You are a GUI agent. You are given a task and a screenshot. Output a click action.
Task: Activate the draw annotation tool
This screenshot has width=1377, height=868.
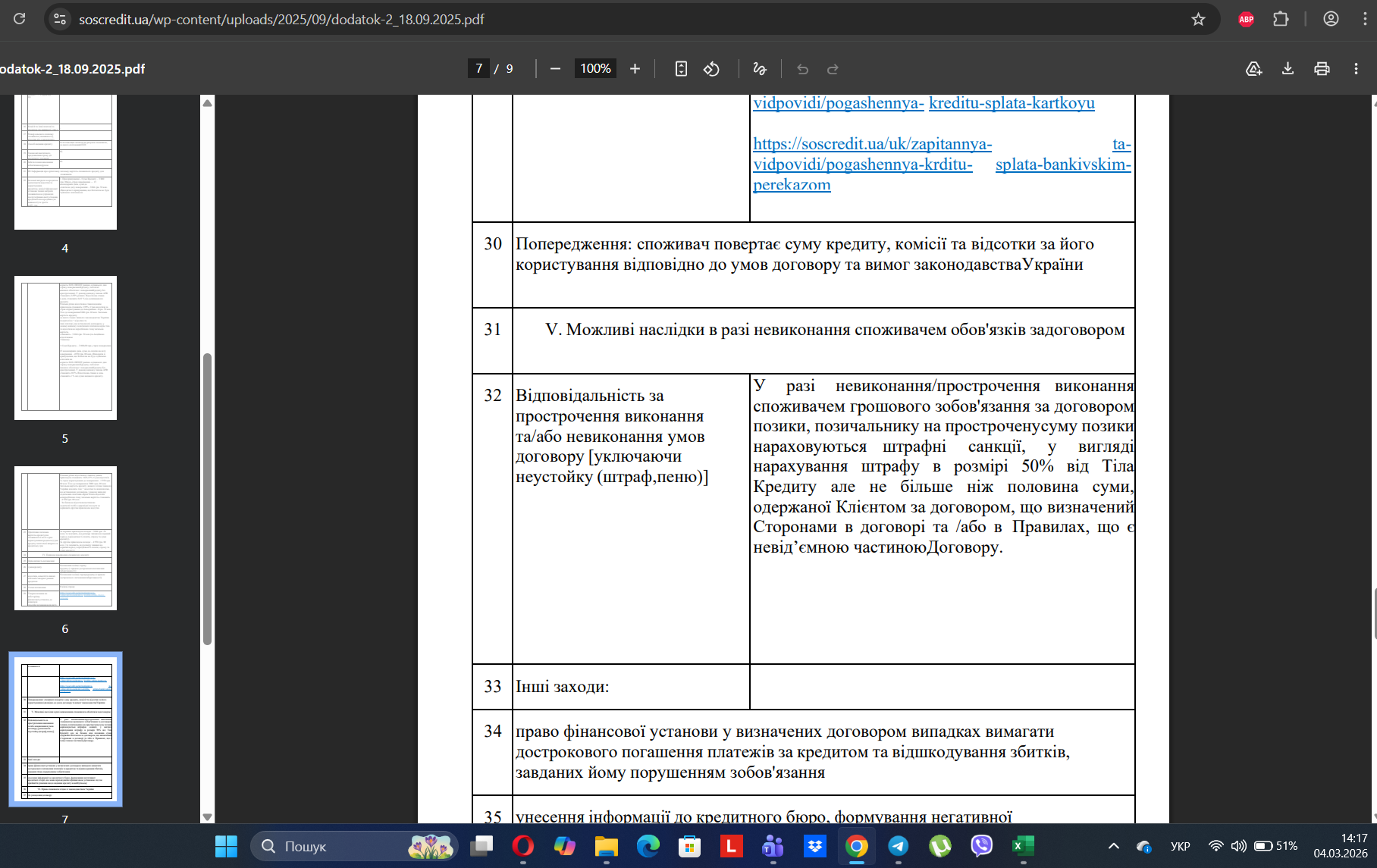(759, 69)
